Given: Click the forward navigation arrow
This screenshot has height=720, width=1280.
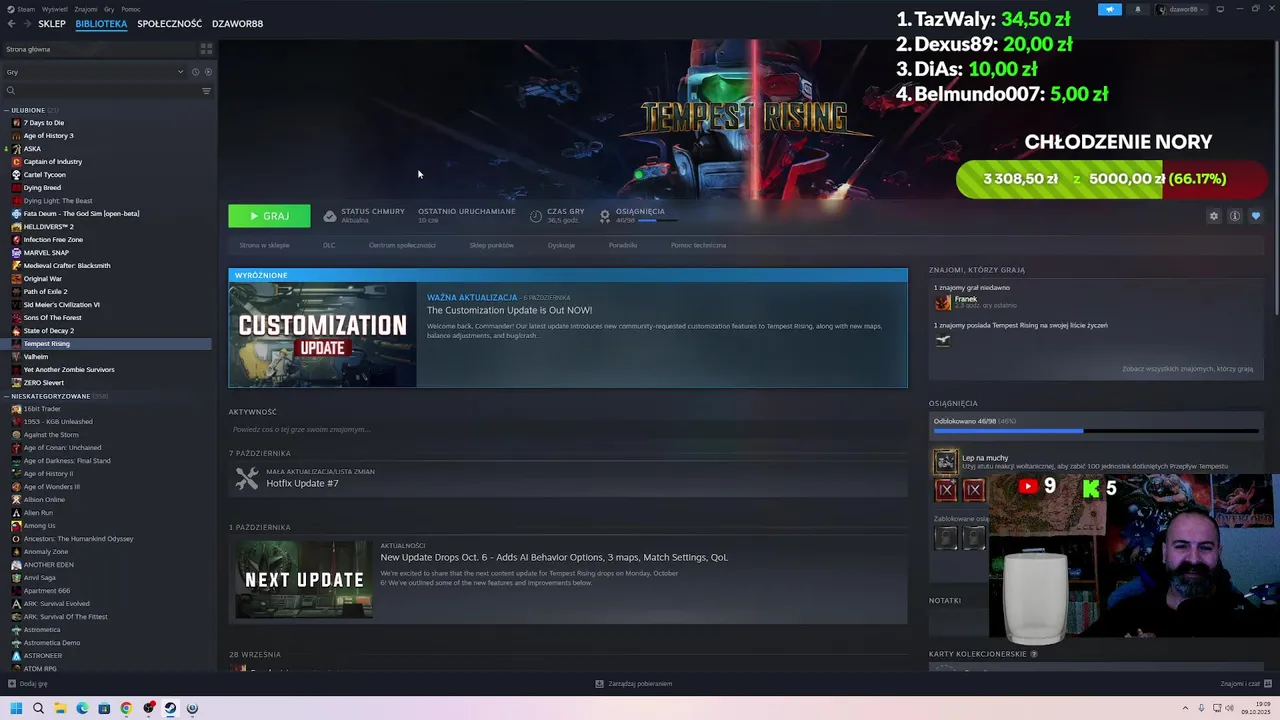Looking at the screenshot, I should pyautogui.click(x=26, y=24).
